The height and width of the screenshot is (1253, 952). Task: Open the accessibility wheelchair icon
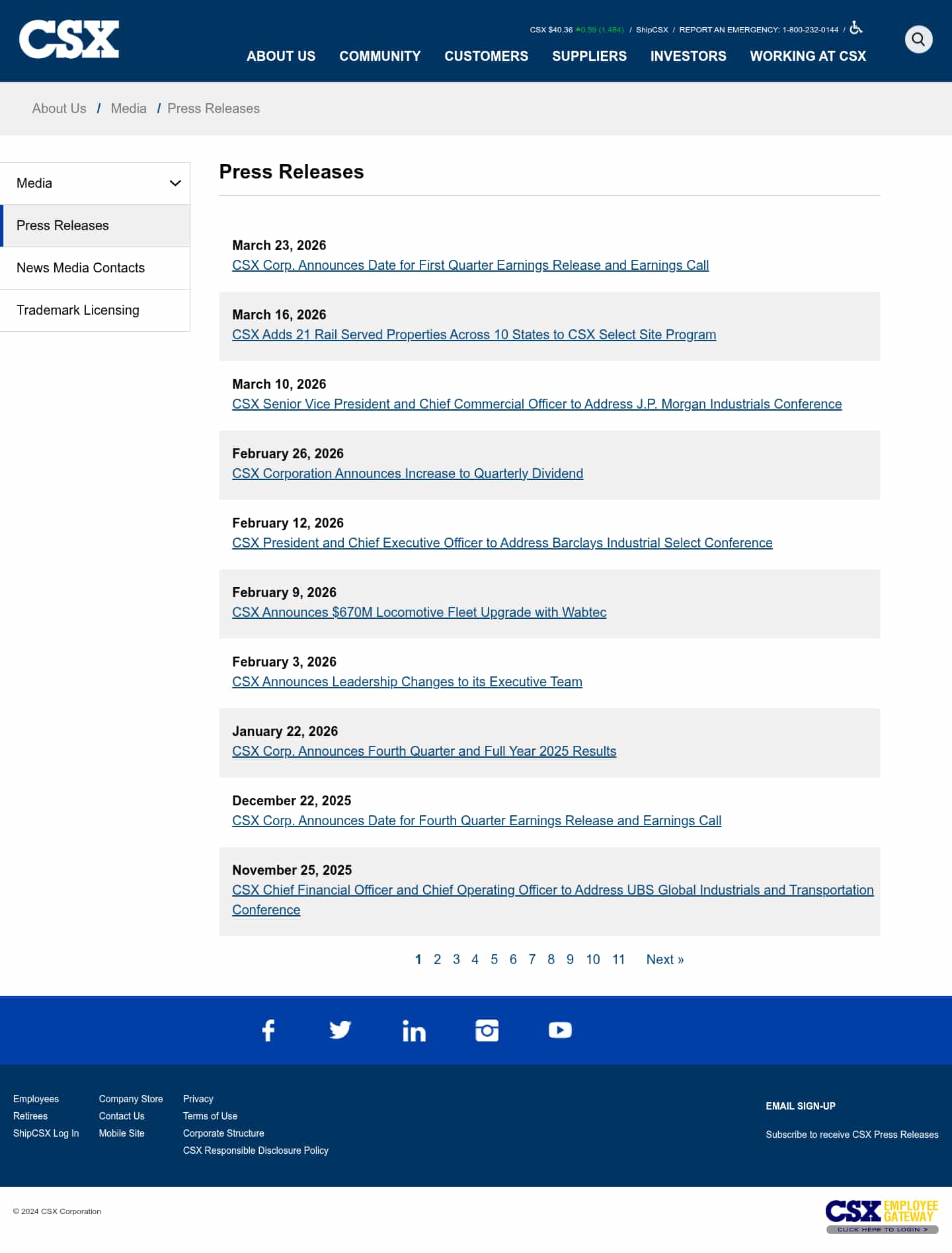click(856, 28)
